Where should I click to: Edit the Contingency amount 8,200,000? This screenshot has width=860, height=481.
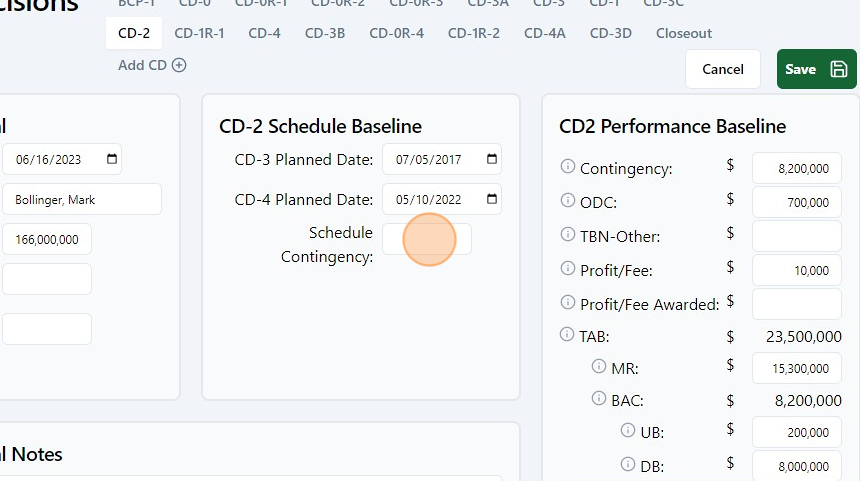tap(796, 168)
